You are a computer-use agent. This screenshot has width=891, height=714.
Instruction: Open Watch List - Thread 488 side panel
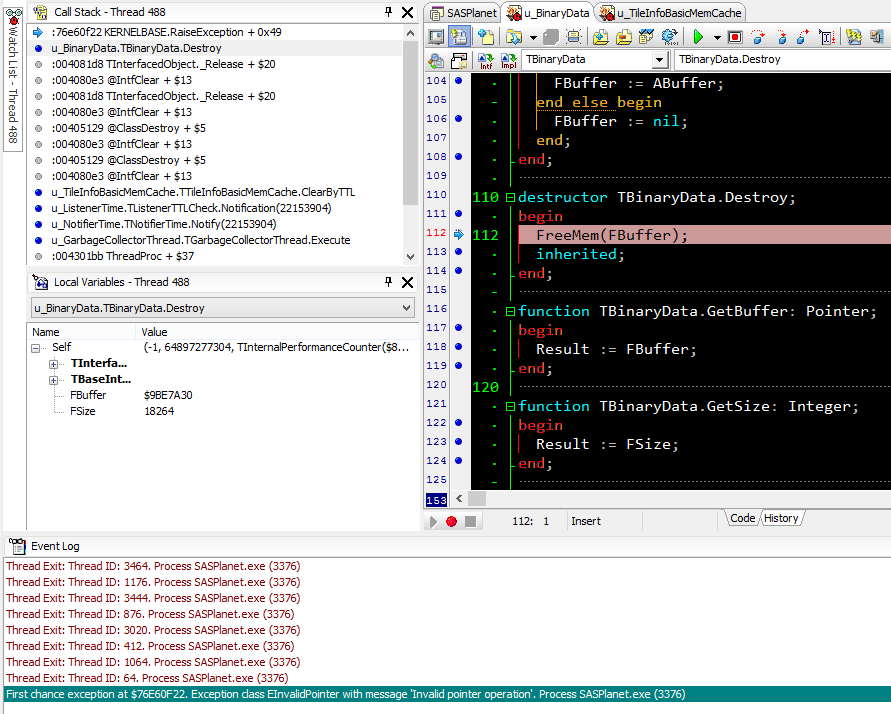point(11,80)
